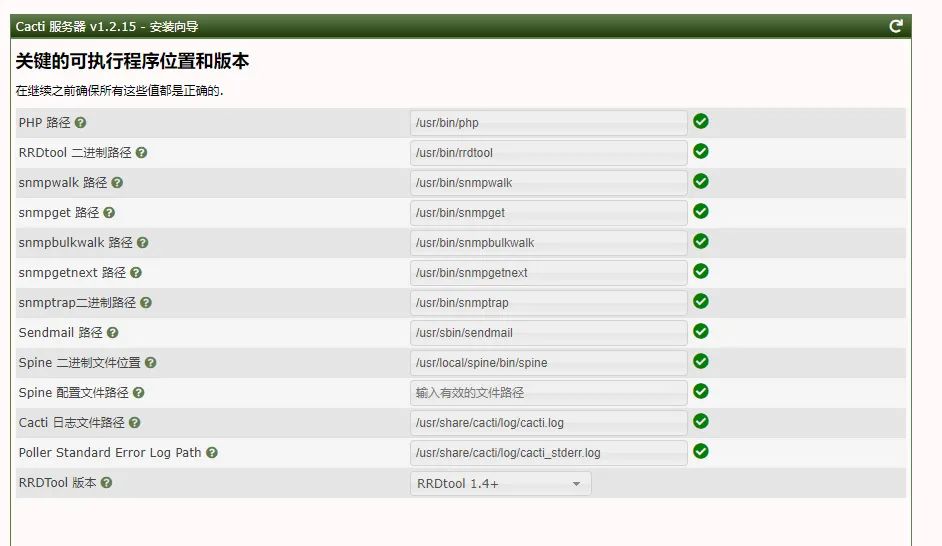Image resolution: width=942 pixels, height=546 pixels.
Task: Show help for Spine 二进制文件位置
Action: [x=151, y=363]
